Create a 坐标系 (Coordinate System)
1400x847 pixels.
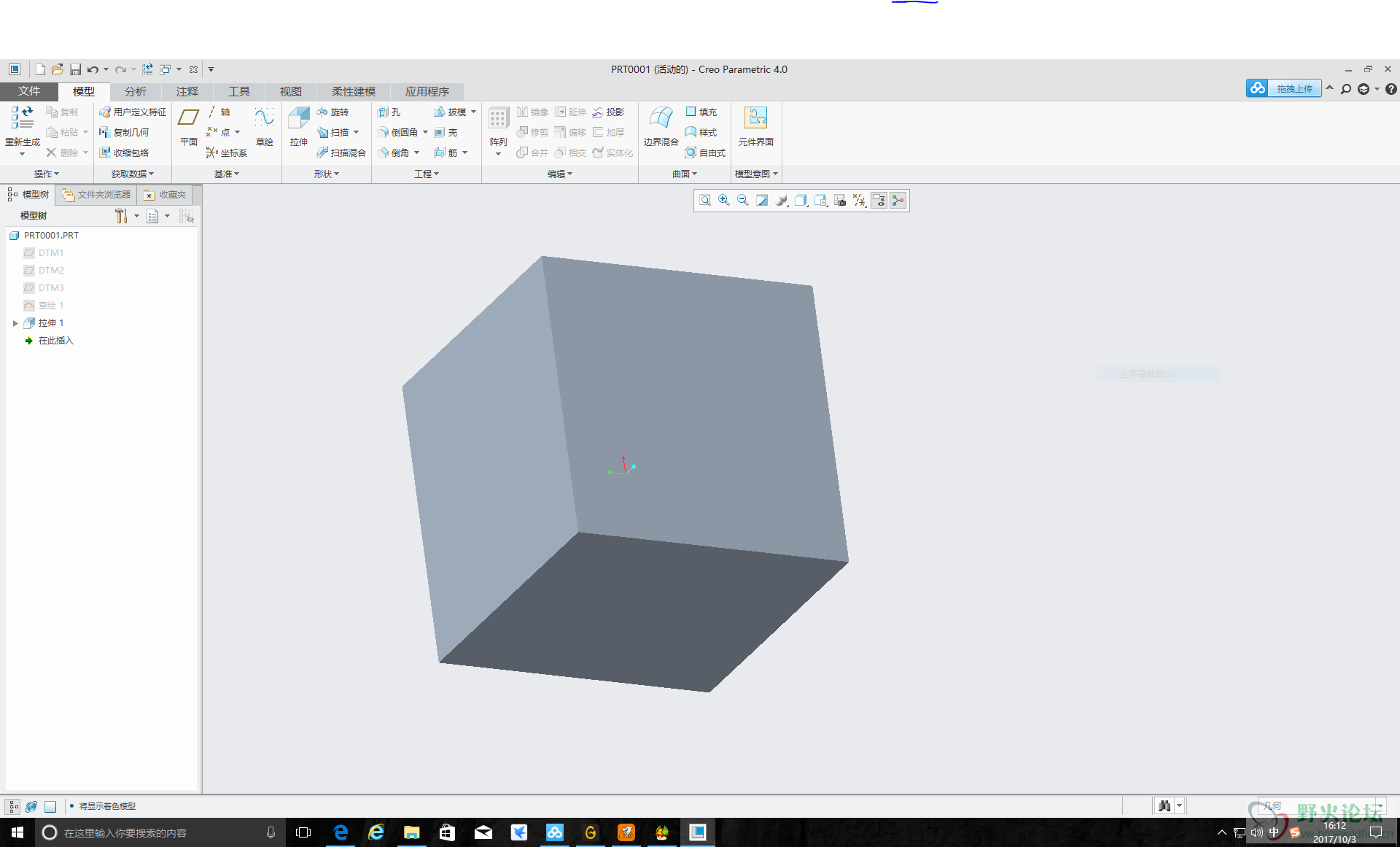click(x=227, y=152)
